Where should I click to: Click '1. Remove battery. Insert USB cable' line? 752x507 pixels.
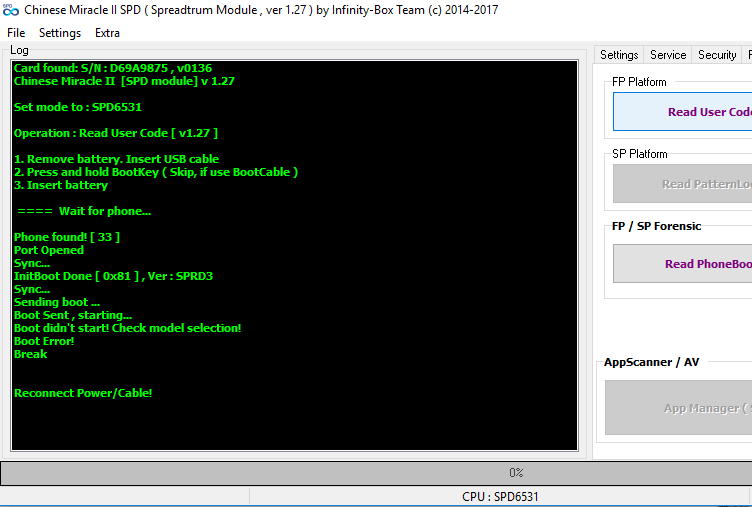(117, 159)
